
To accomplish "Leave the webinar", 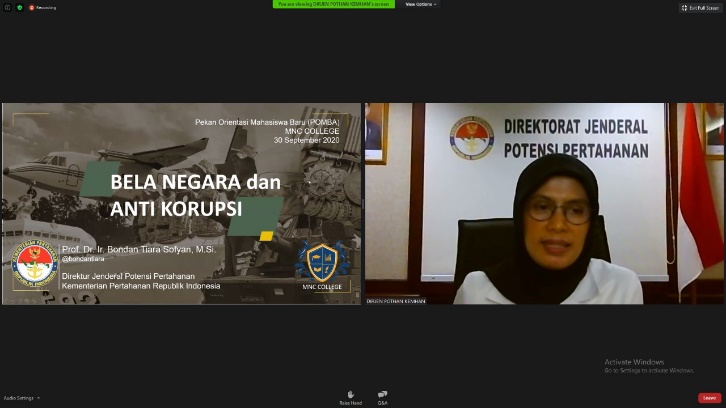I will pyautogui.click(x=709, y=397).
